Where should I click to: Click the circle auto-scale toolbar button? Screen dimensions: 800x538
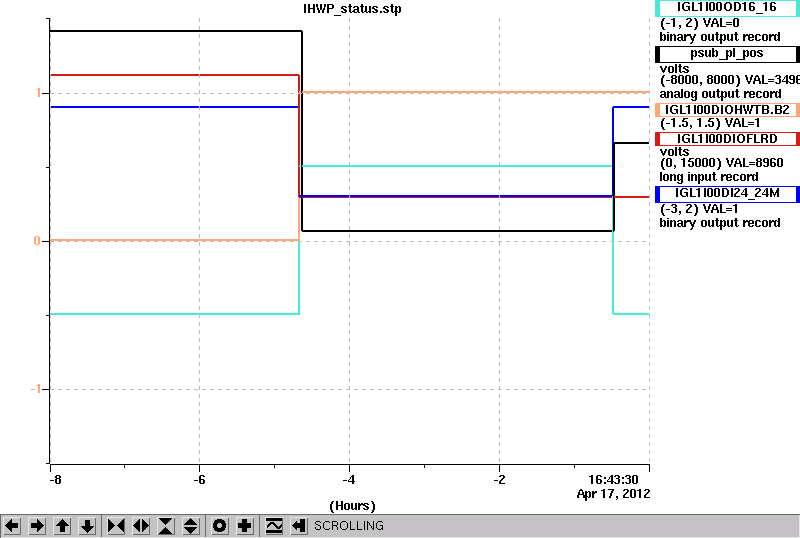click(x=220, y=526)
